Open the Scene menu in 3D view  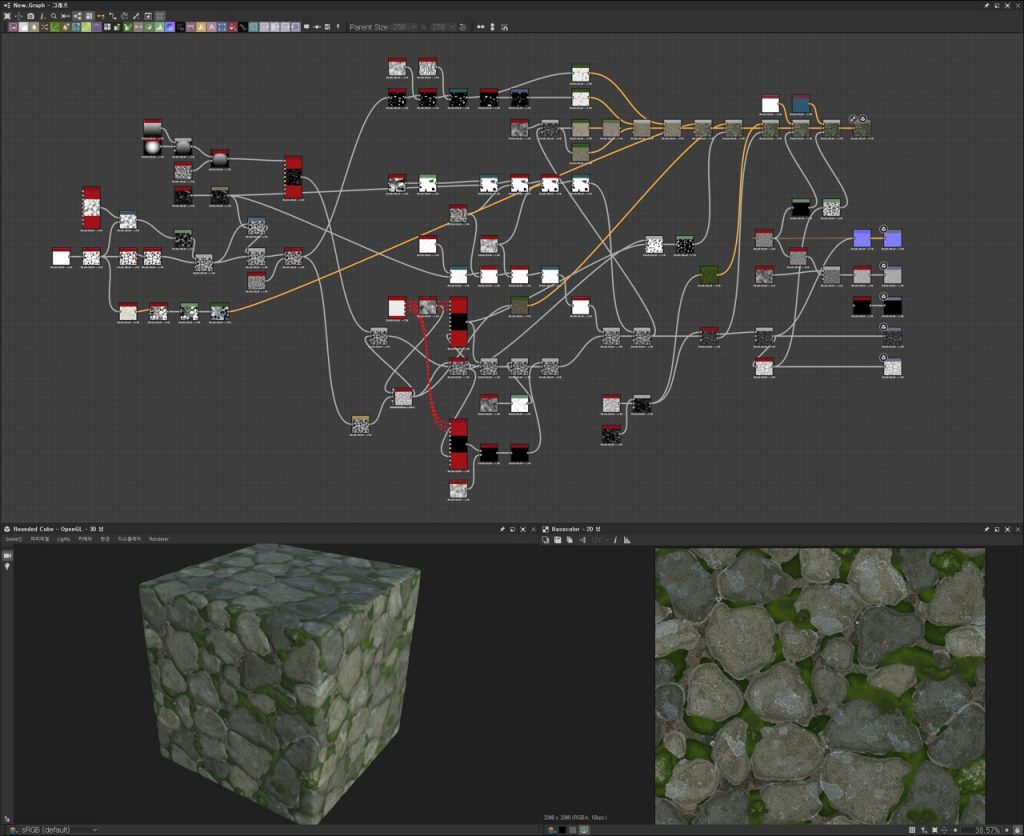click(14, 539)
